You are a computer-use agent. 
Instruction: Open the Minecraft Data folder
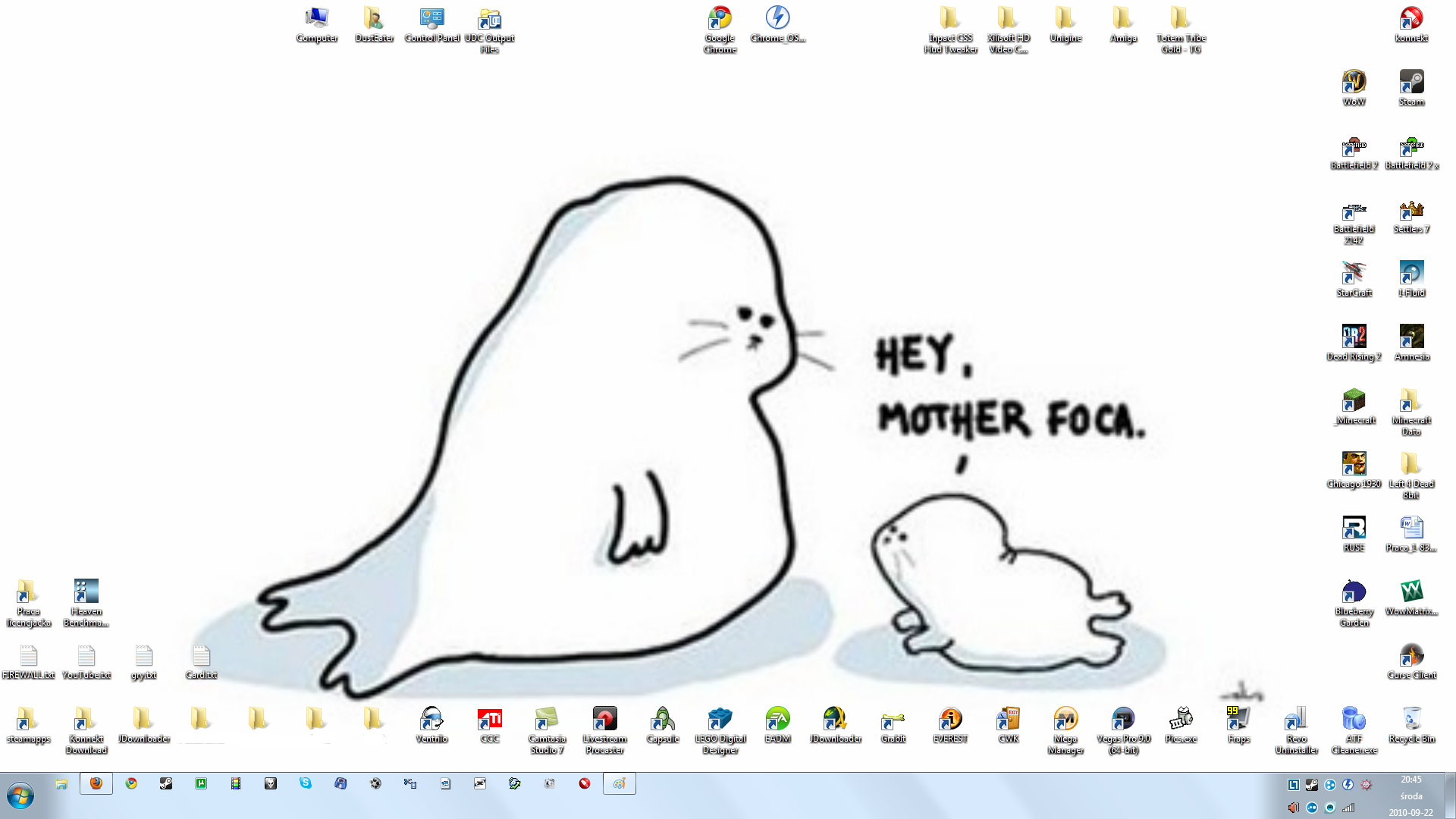1412,413
